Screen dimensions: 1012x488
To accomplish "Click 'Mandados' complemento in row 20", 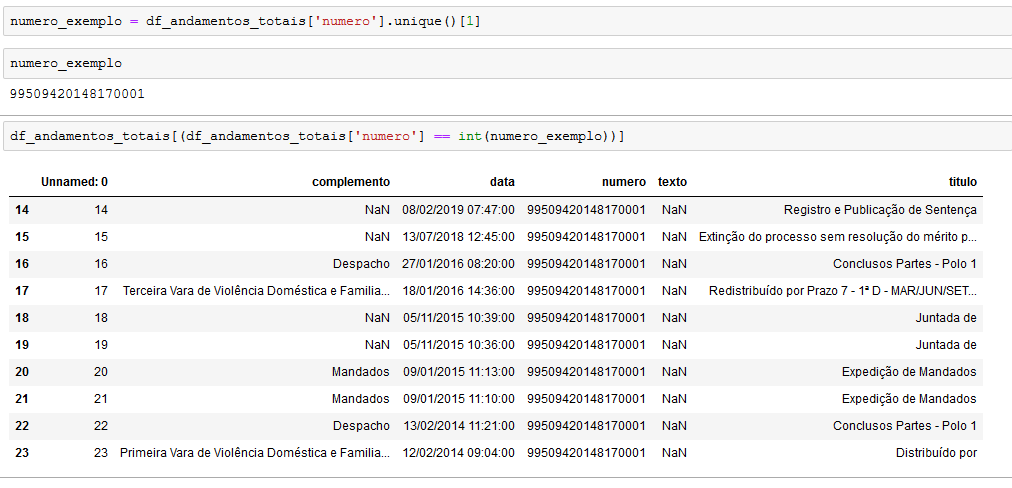I will point(361,372).
